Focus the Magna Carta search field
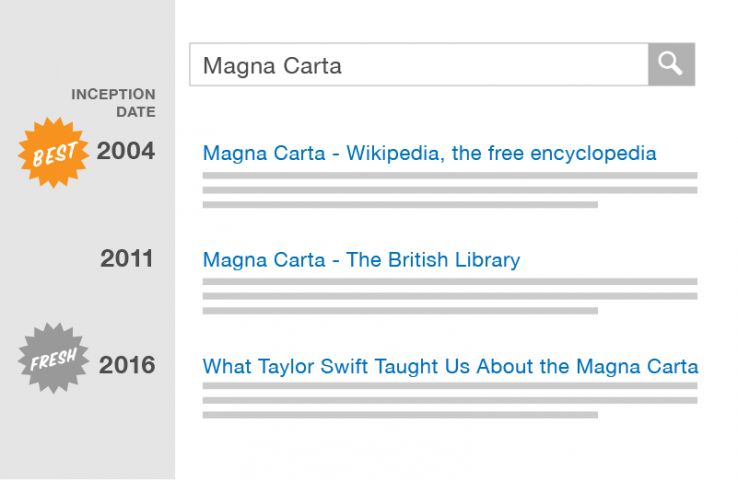 (x=418, y=65)
